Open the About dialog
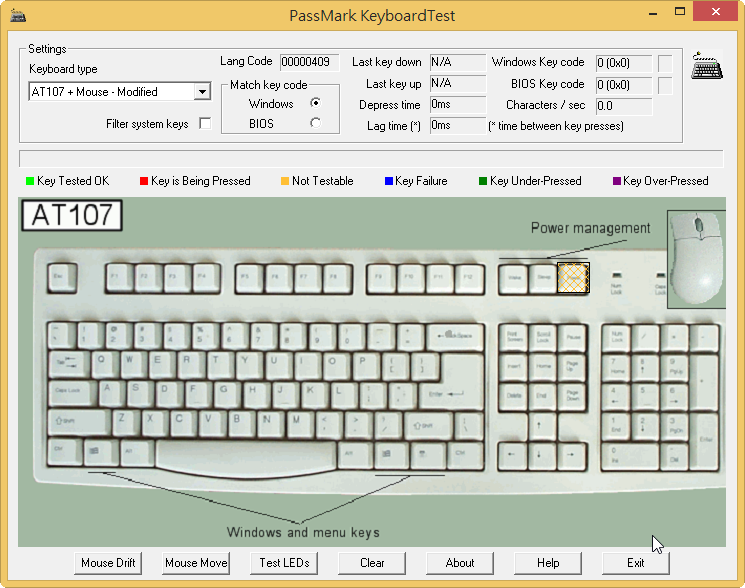The width and height of the screenshot is (745, 588). [460, 563]
